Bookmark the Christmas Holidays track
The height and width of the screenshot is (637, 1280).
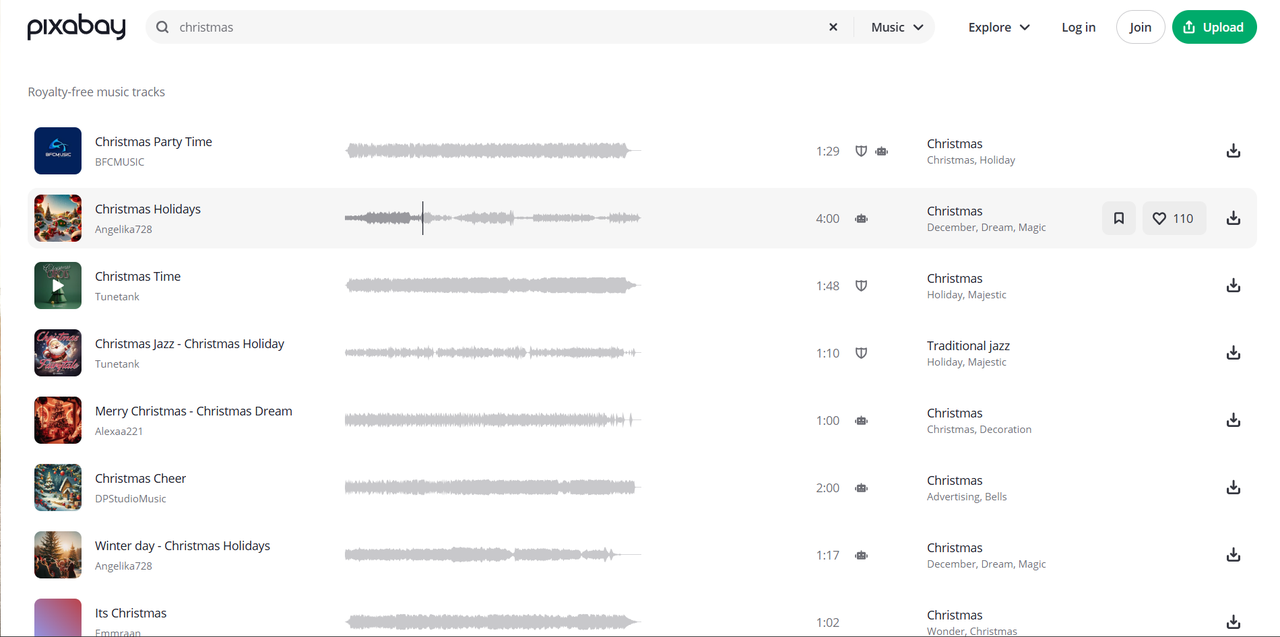coord(1118,217)
